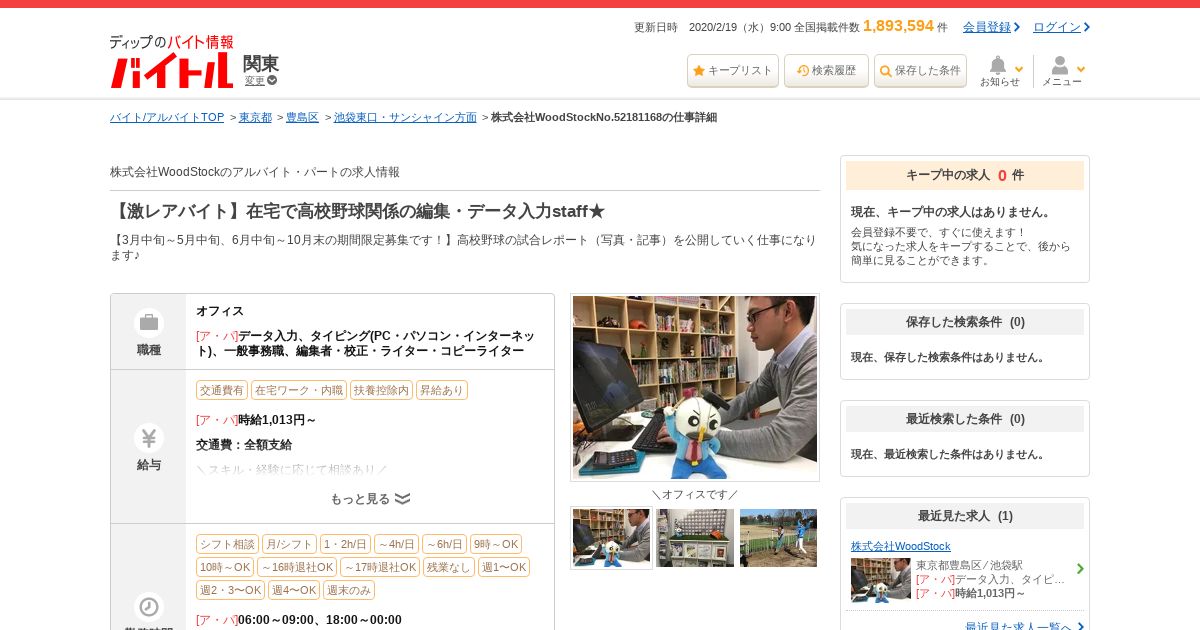The width and height of the screenshot is (1200, 630).
Task: Click the 扶養控除内 tag
Action: 381,390
